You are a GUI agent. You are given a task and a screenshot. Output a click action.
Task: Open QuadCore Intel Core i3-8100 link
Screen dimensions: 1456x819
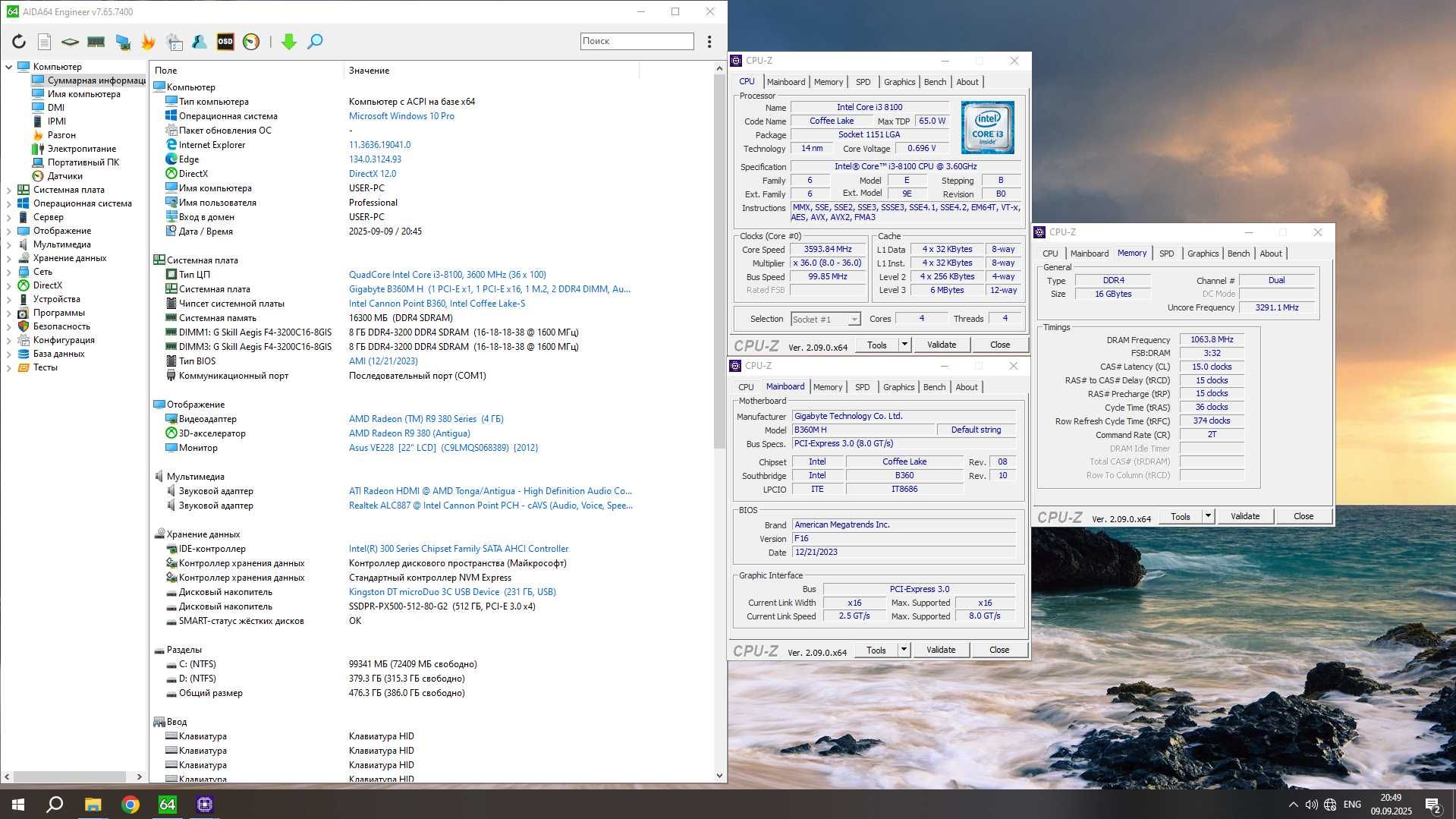(448, 275)
